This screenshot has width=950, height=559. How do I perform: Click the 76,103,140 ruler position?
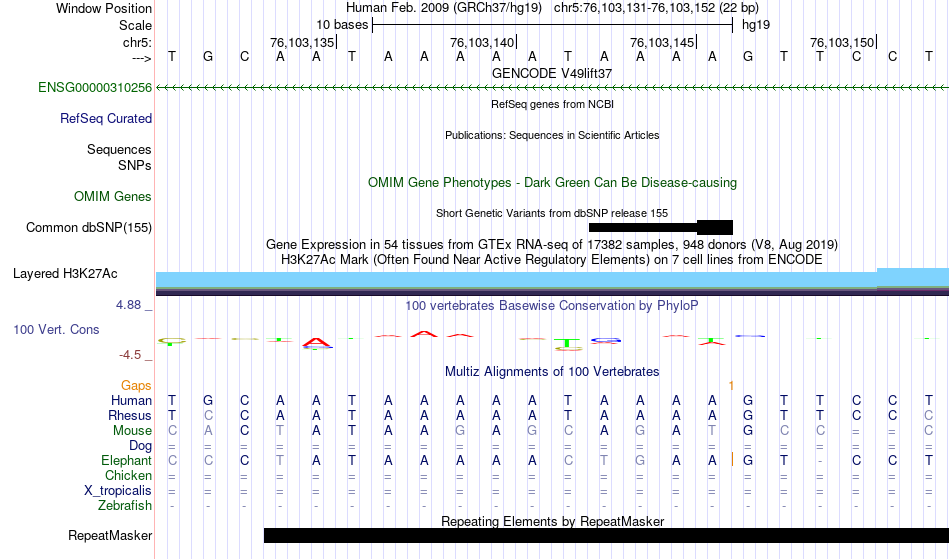point(482,42)
